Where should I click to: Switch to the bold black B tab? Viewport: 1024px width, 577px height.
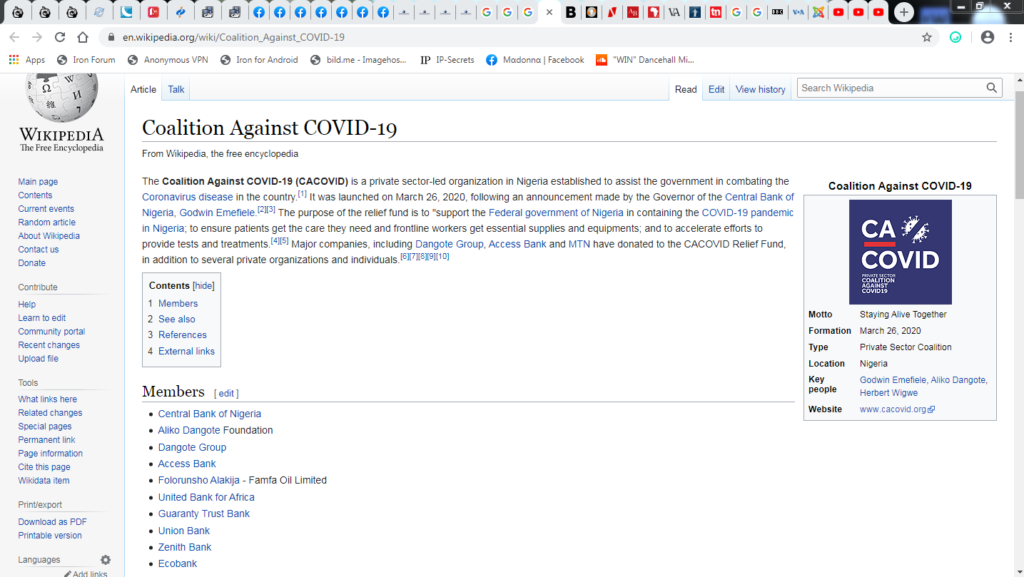pos(571,12)
